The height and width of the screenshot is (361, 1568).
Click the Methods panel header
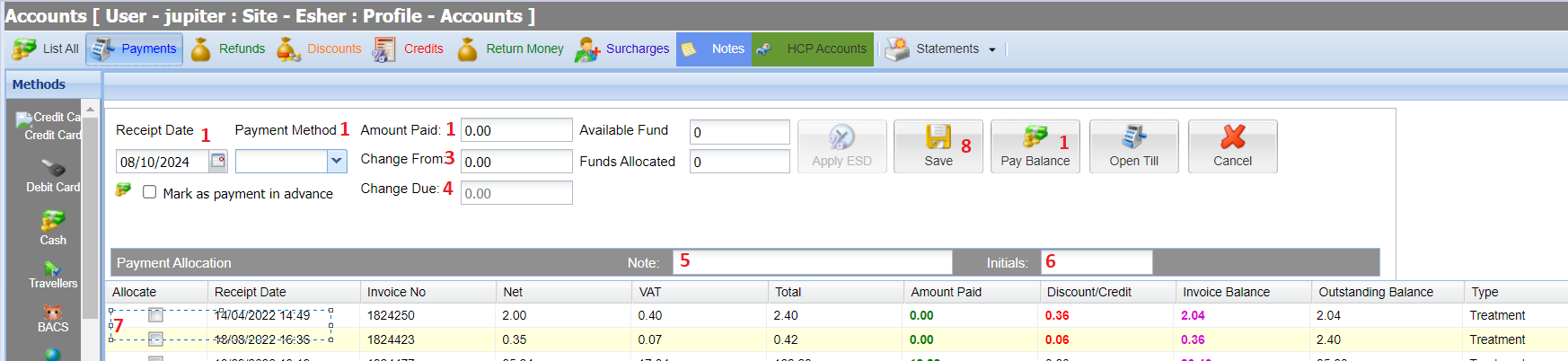(x=53, y=84)
